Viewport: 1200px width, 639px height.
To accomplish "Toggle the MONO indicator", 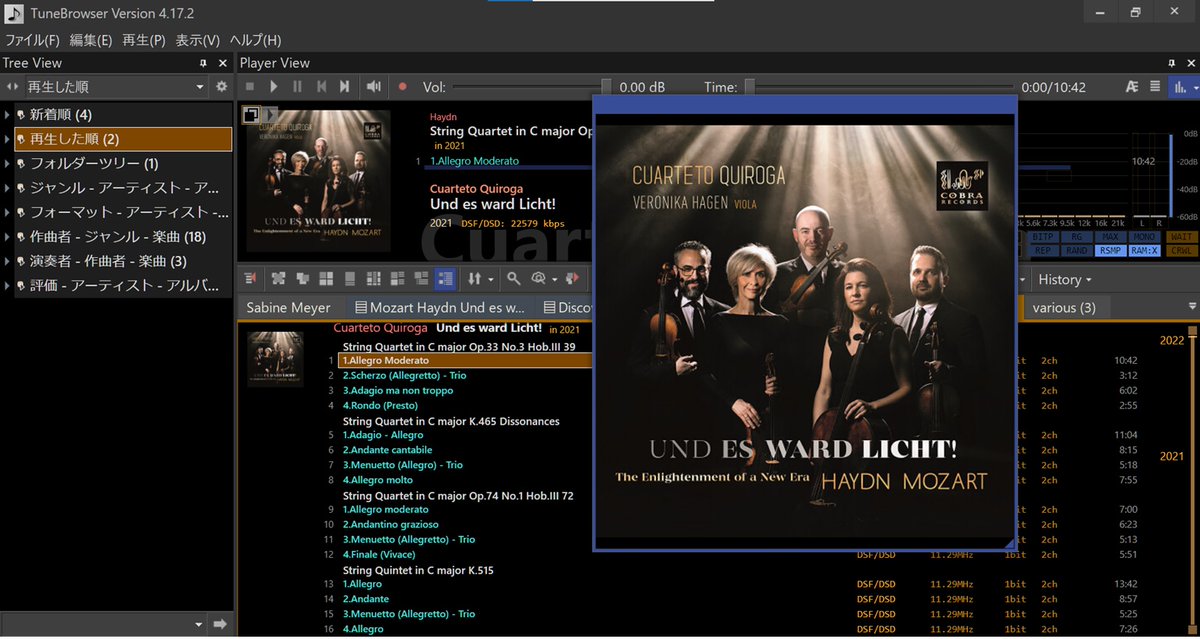I will tap(1144, 236).
